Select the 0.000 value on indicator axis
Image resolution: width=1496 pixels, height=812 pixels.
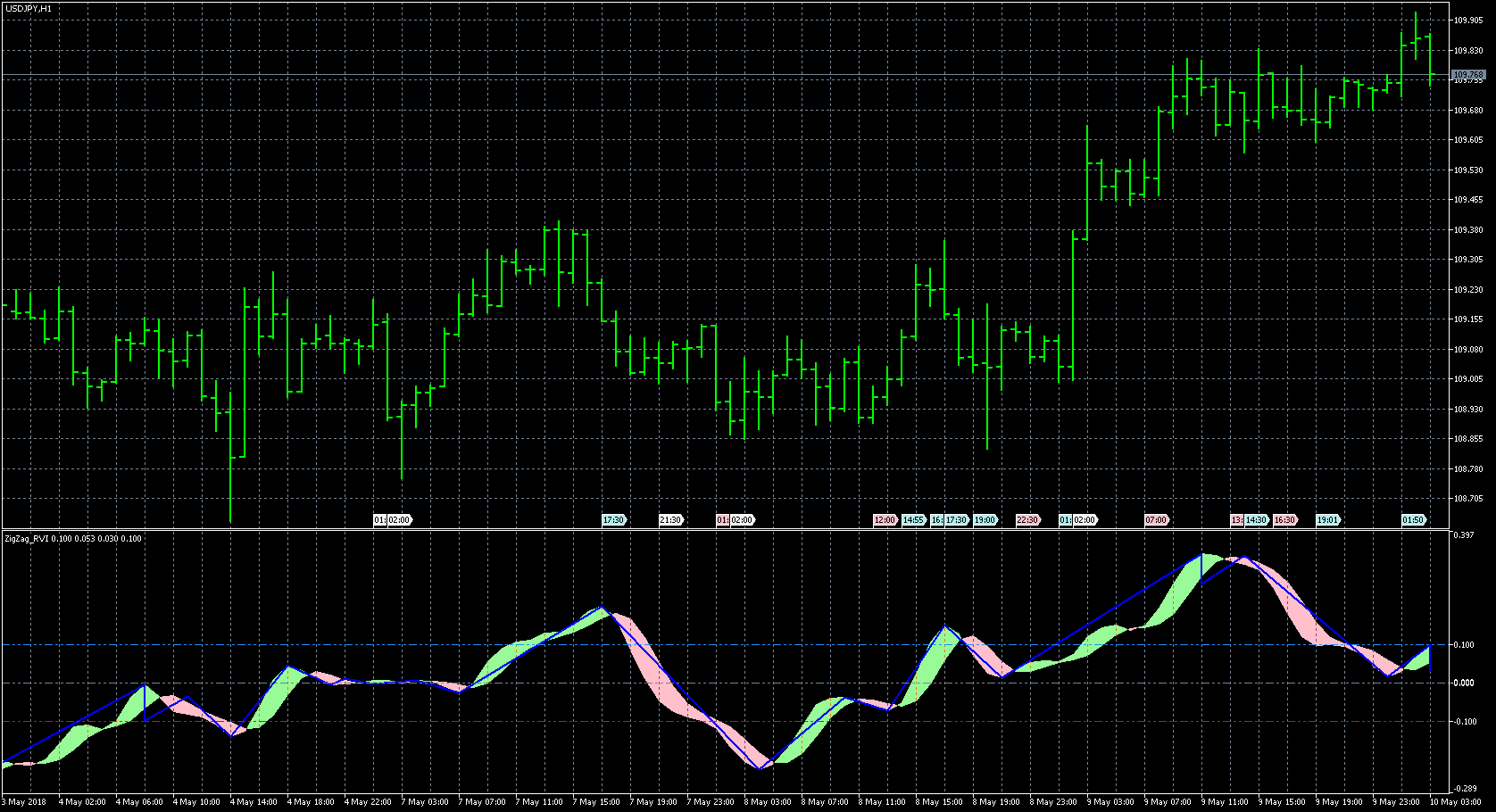click(x=1464, y=684)
